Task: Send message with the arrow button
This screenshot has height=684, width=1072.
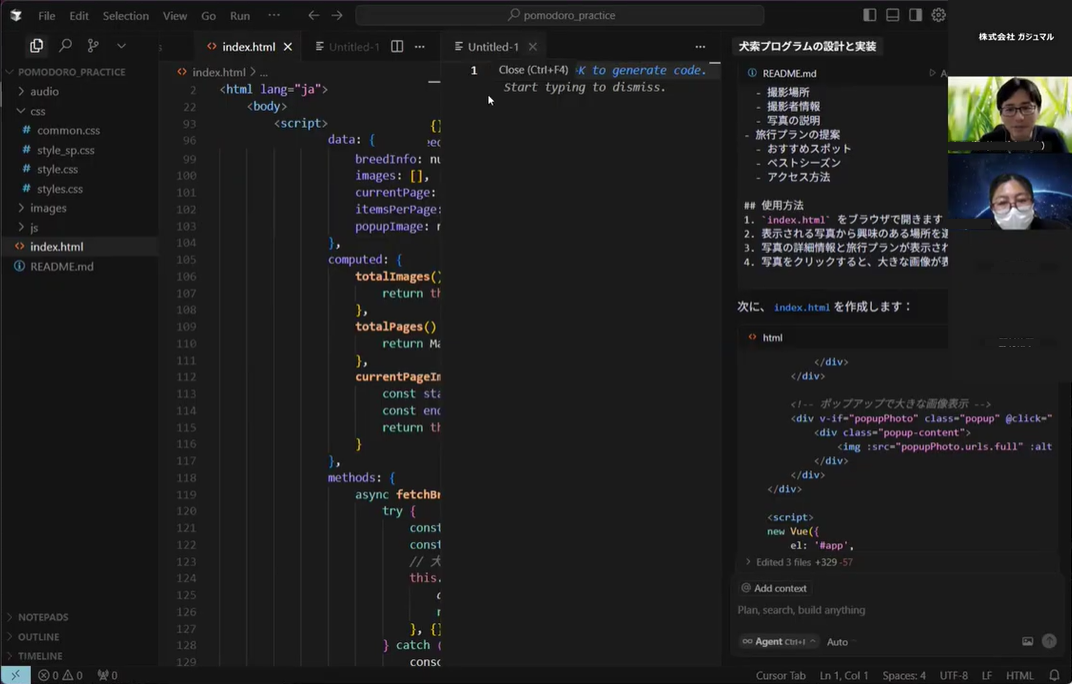Action: pos(1049,641)
